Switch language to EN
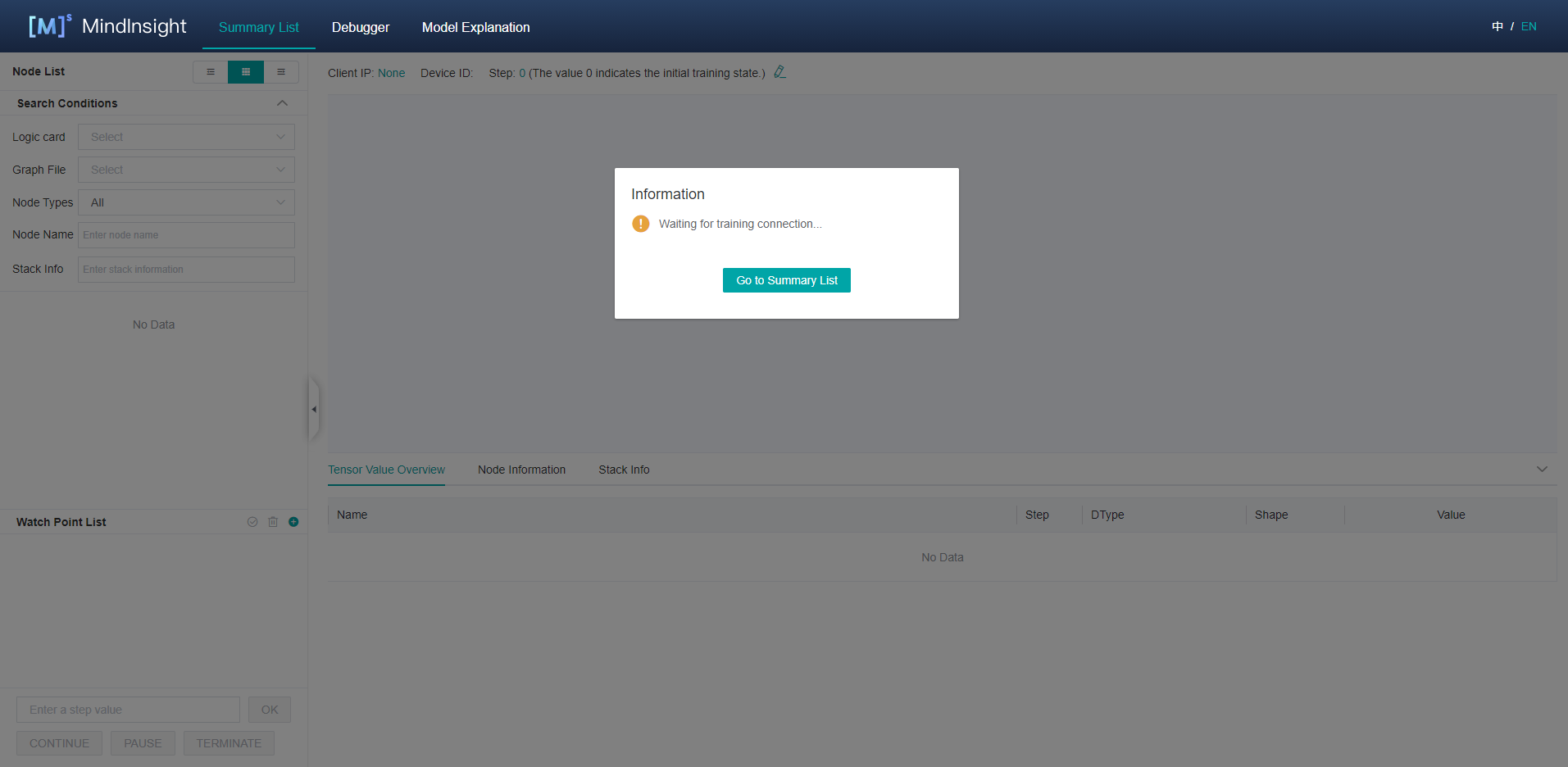Screen dimensions: 1568x767 point(1529,26)
